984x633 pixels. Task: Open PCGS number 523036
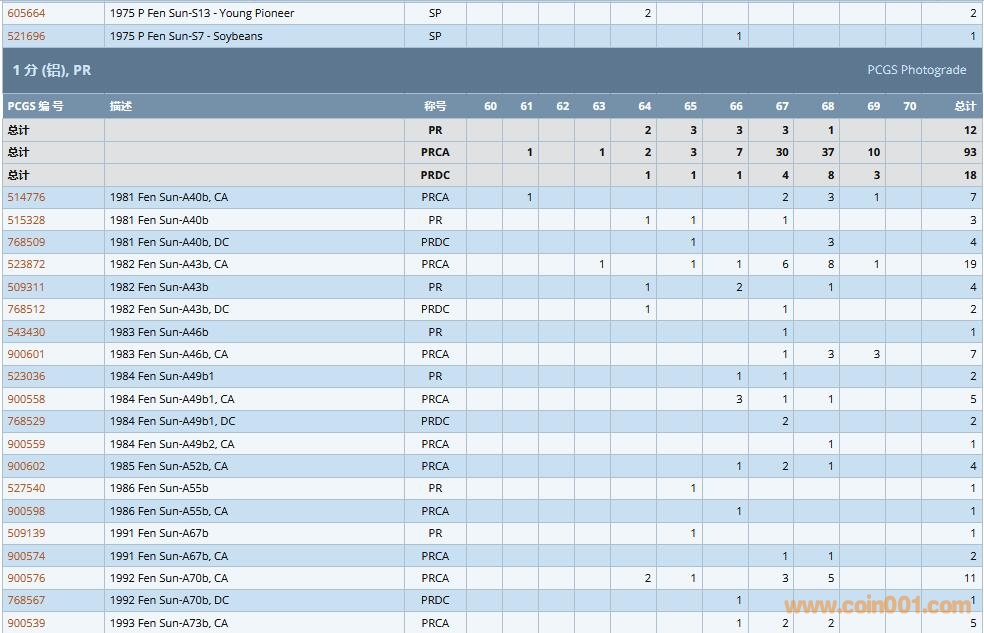[26, 376]
